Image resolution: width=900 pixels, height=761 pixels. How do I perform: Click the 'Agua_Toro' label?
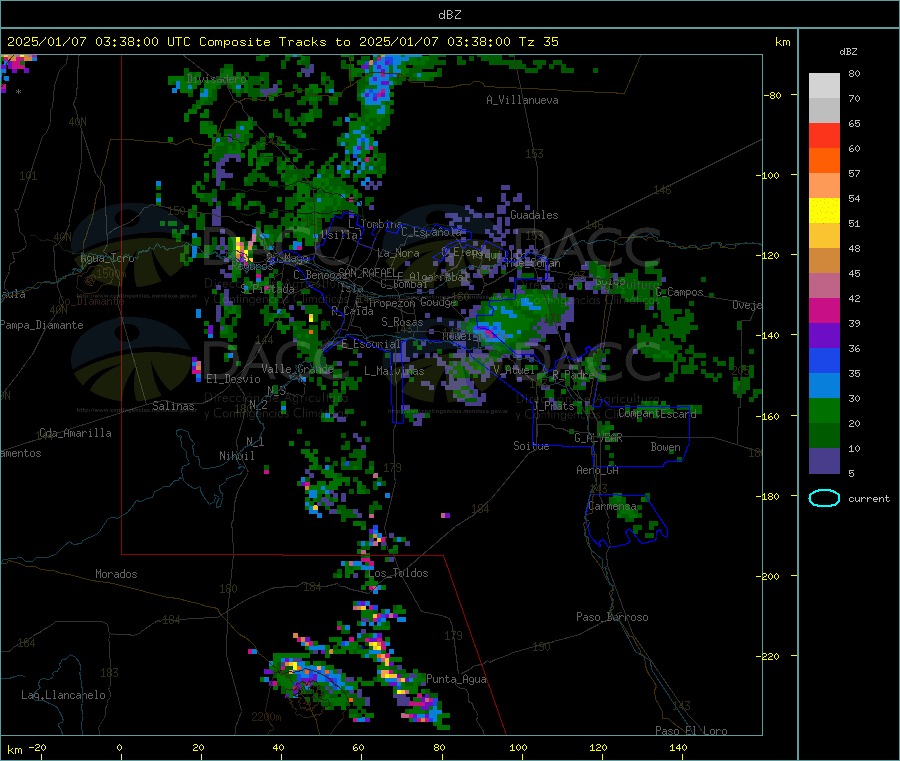coord(107,258)
